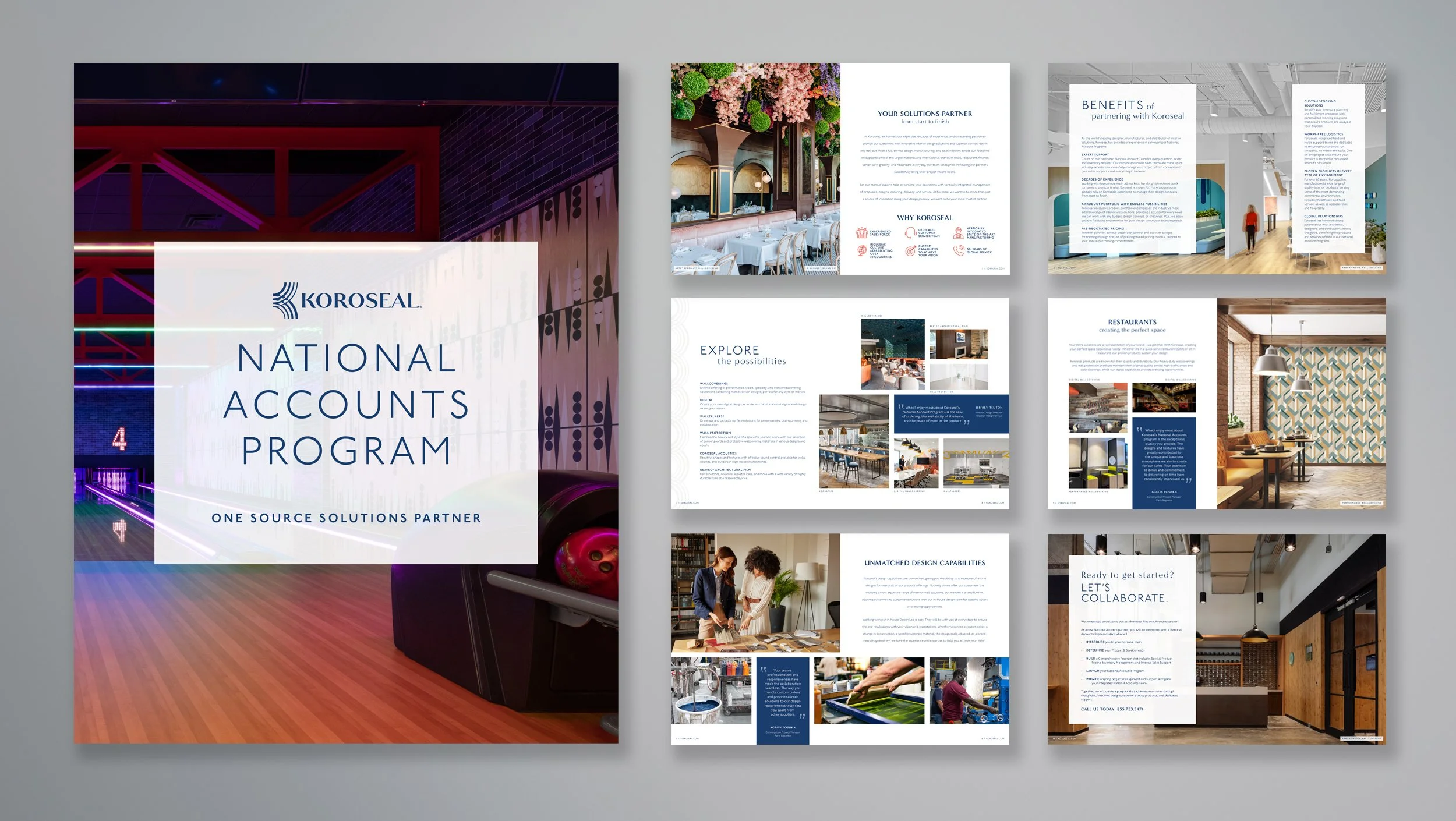Click the target Custom Capabilities icon

point(910,251)
